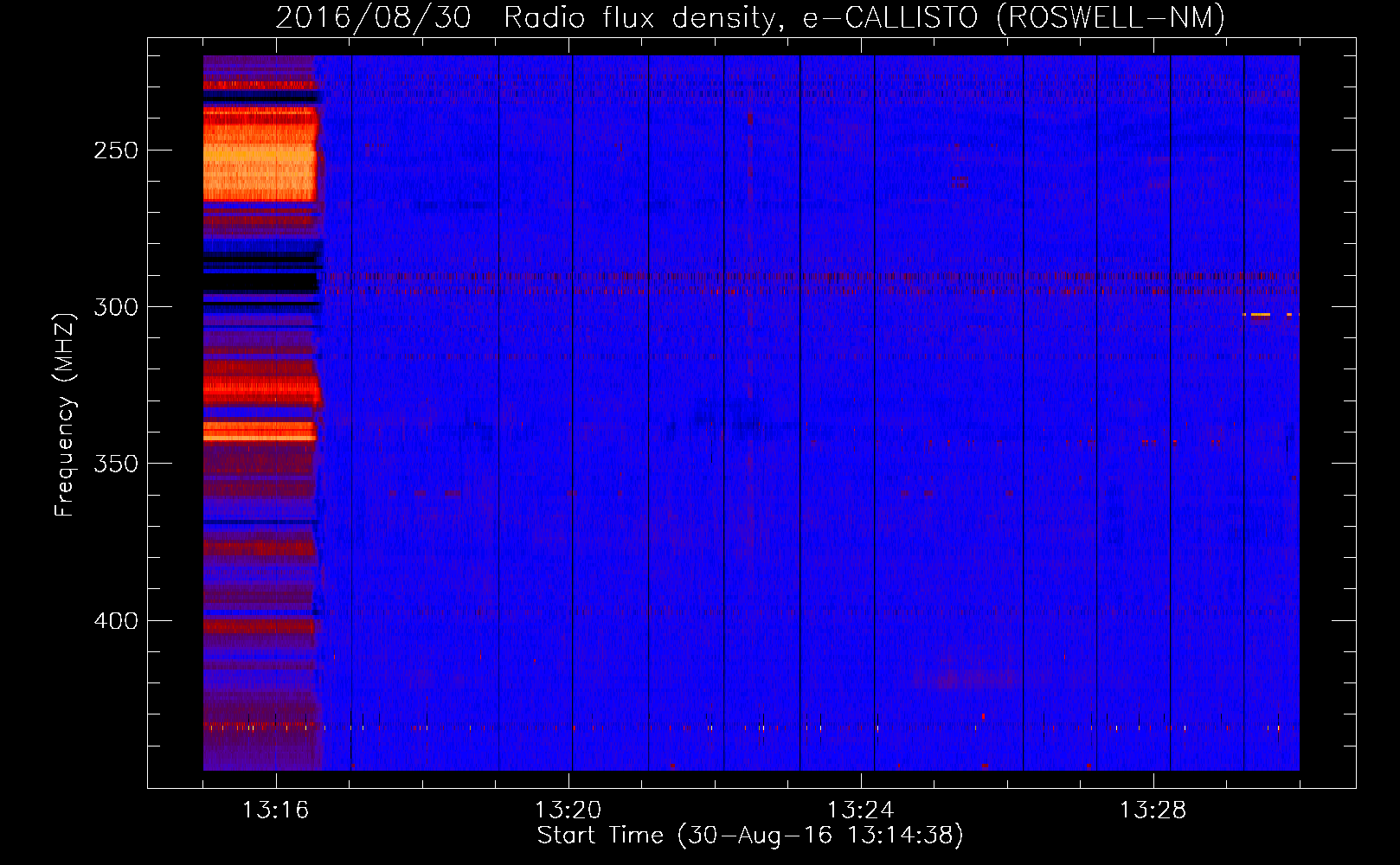Screen dimensions: 1400x865
Task: Click the 'Frequency (MHZ)' y-axis label
Action: point(65,415)
